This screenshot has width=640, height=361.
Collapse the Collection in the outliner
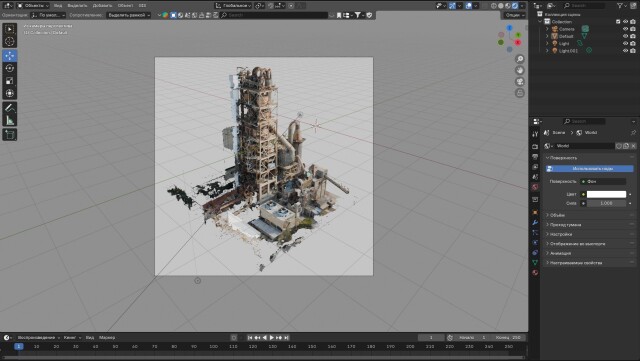(540, 22)
